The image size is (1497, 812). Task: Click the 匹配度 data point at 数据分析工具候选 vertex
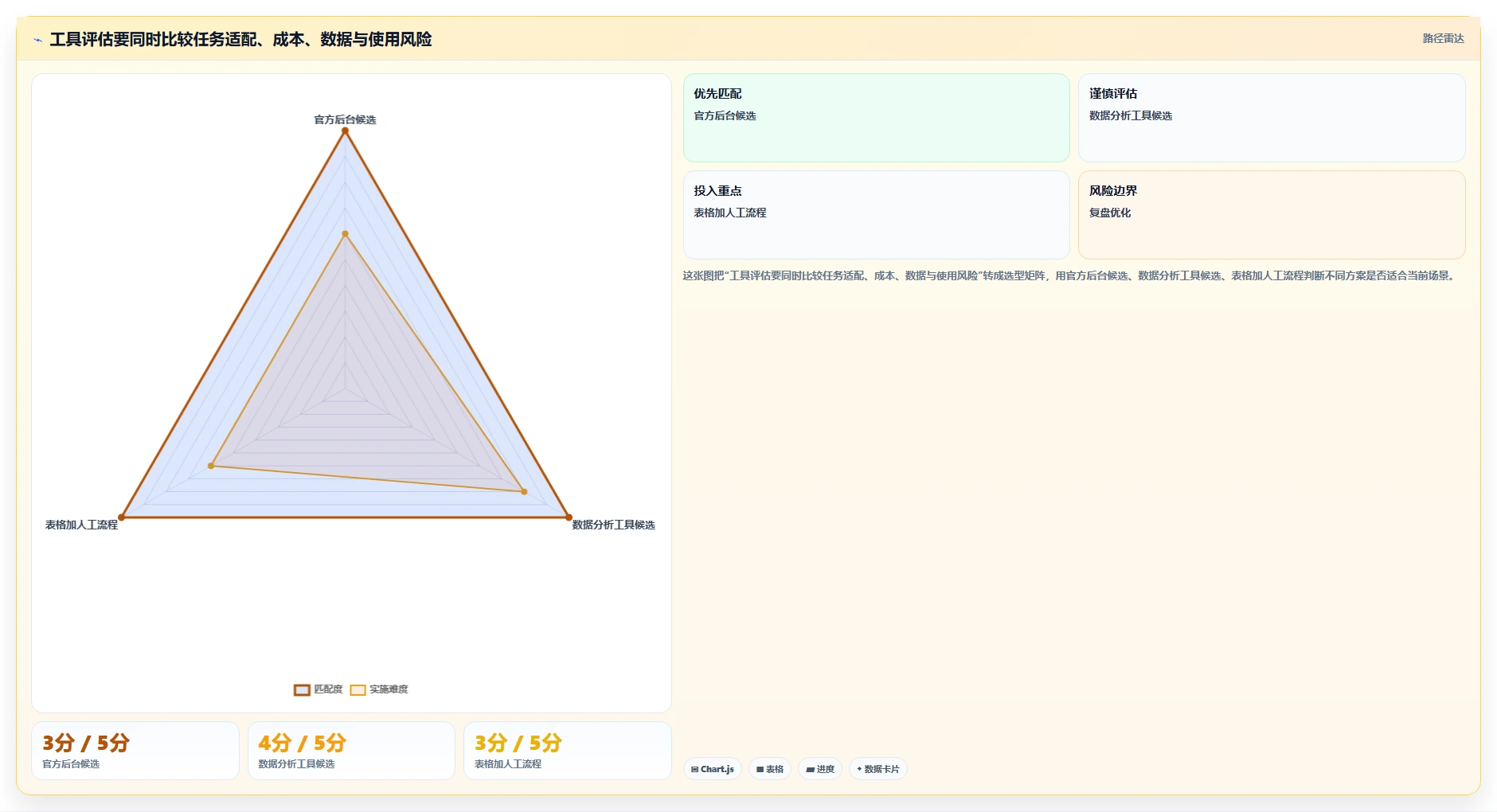coord(569,517)
